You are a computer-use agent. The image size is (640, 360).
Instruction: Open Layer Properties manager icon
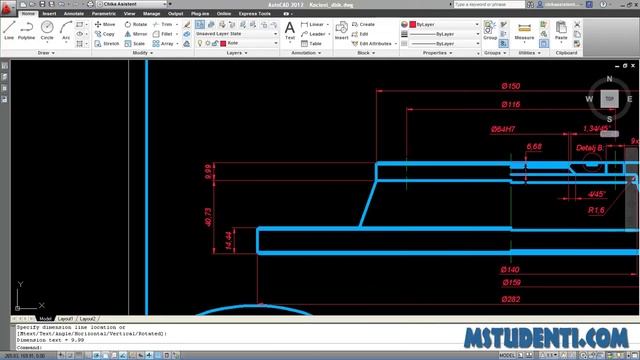[x=200, y=24]
